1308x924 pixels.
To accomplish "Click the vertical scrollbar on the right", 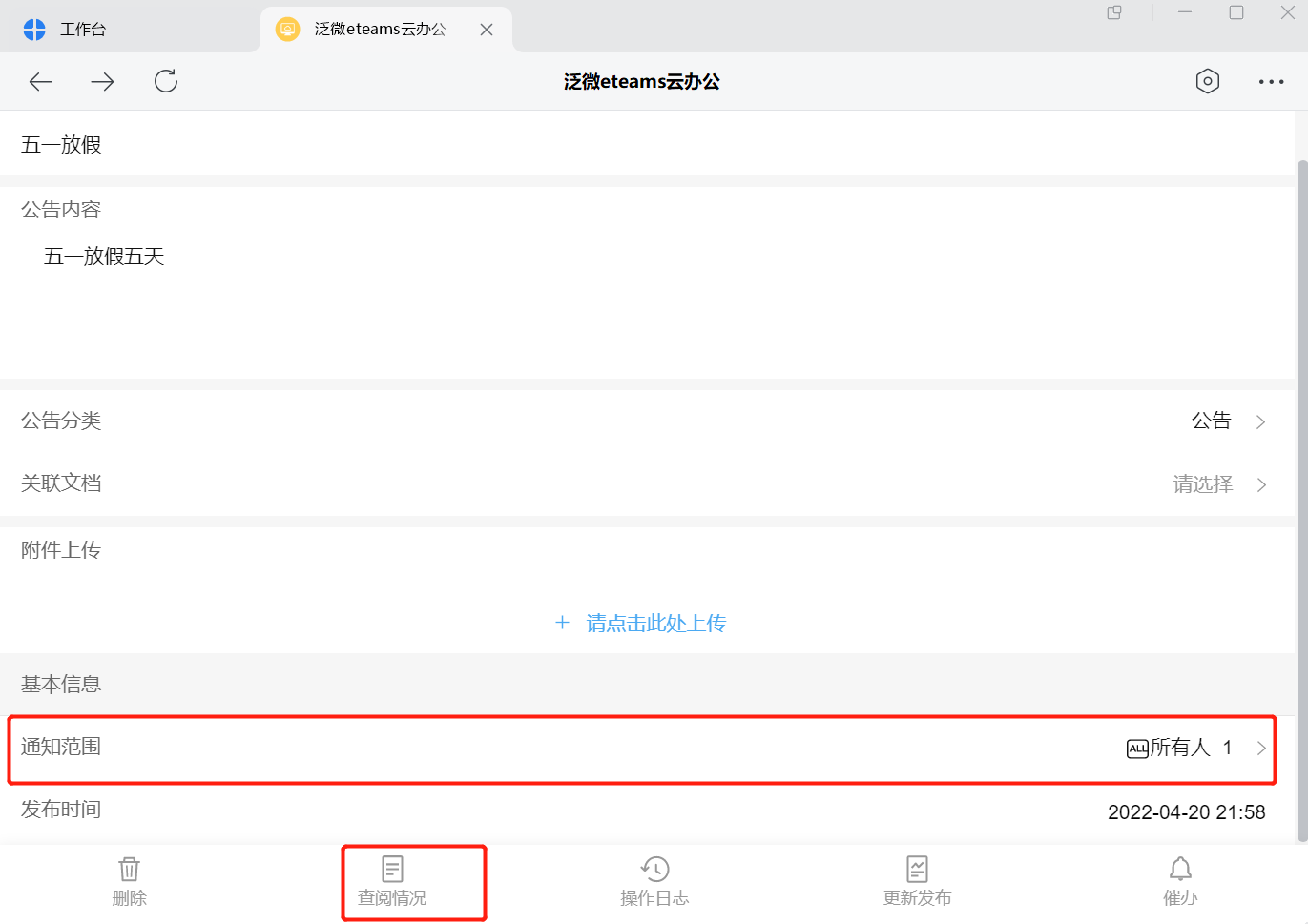I will [1302, 502].
